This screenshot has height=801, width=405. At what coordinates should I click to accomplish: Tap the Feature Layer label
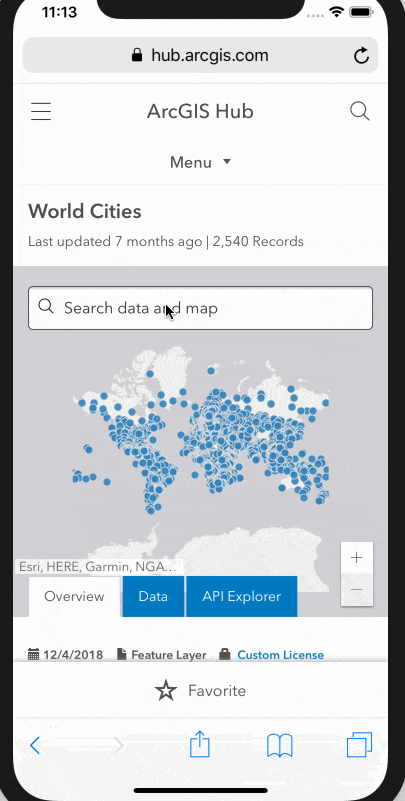pyautogui.click(x=169, y=655)
